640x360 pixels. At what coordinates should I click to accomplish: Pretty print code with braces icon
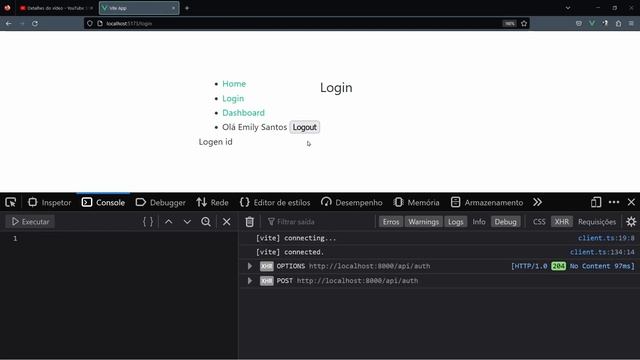148,222
